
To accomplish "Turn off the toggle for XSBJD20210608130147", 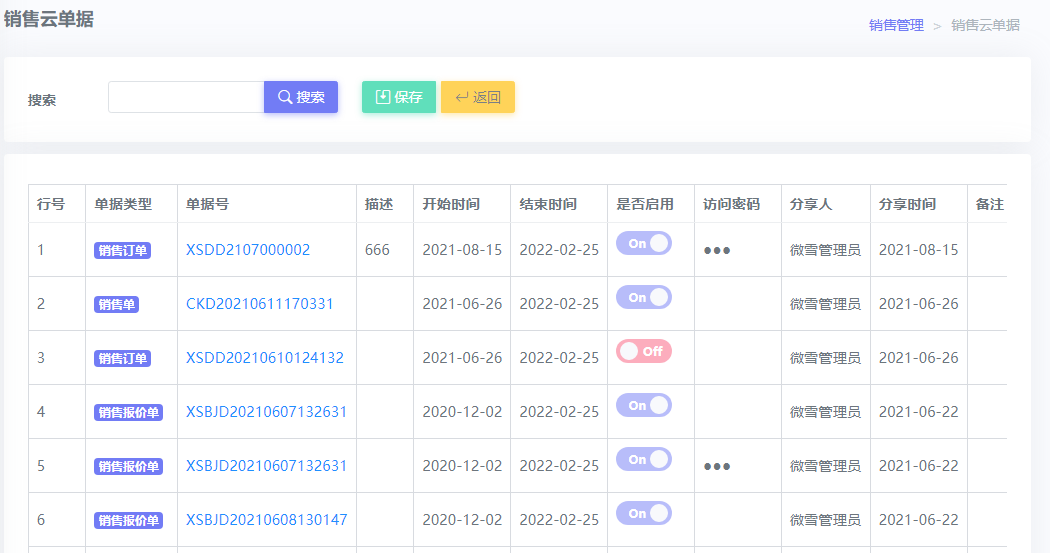I will coord(644,514).
